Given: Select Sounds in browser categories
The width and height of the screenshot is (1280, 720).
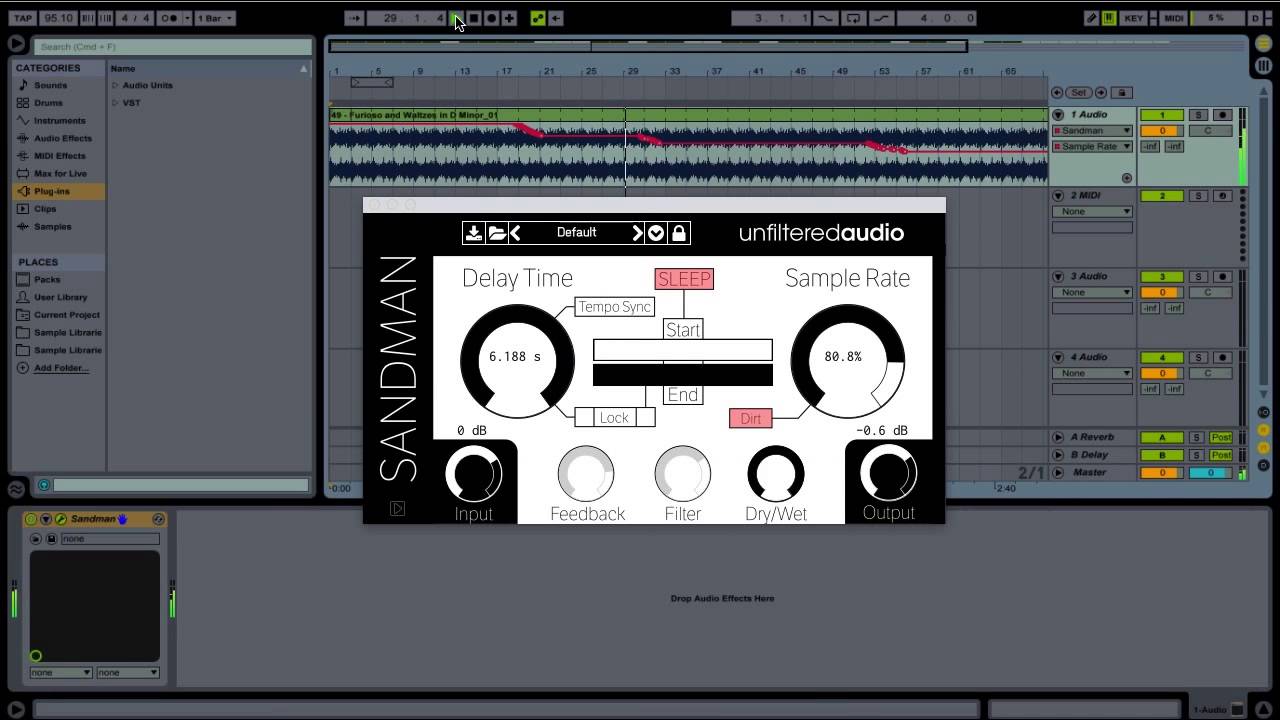Looking at the screenshot, I should (50, 85).
